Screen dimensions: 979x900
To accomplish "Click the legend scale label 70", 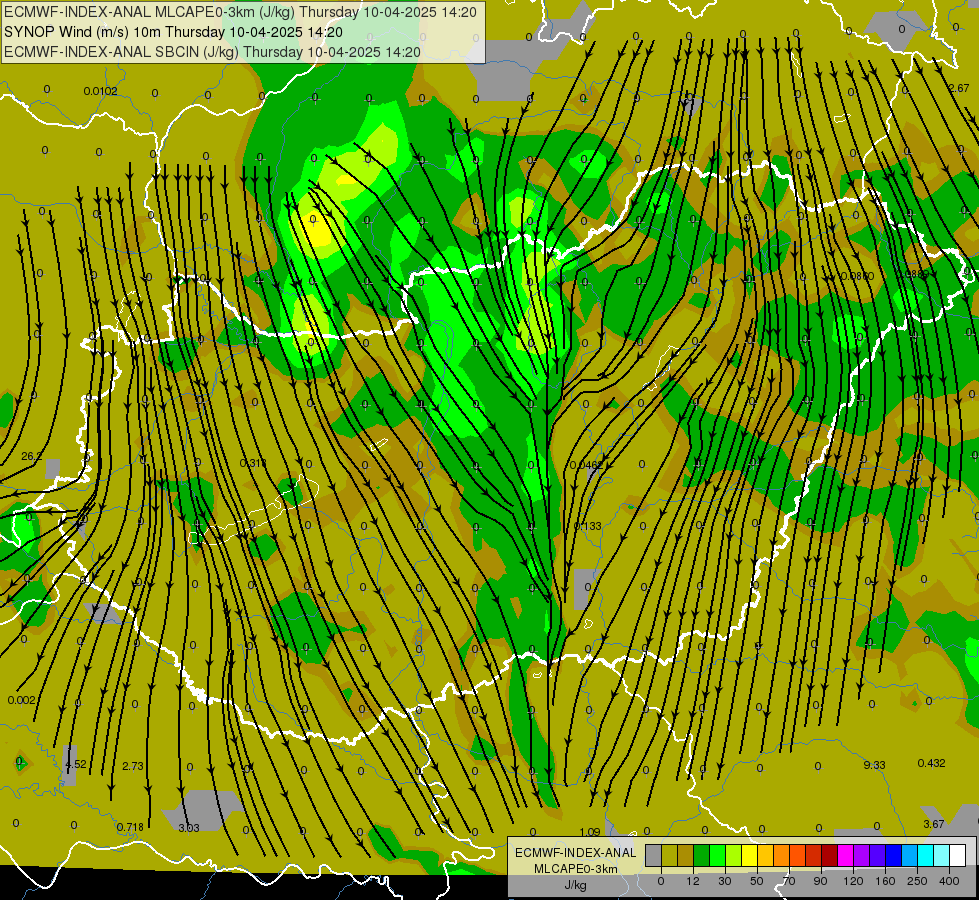I will pos(789,881).
